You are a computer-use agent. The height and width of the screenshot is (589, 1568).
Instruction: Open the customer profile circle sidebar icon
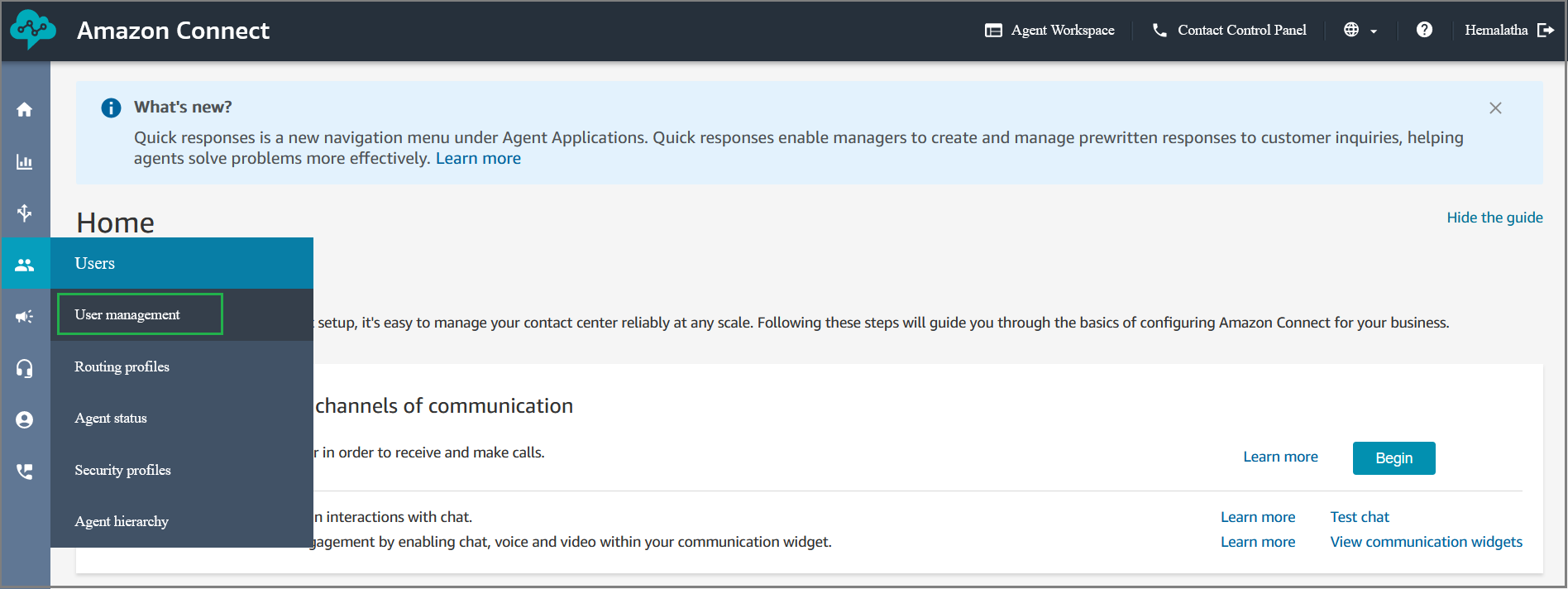point(25,420)
